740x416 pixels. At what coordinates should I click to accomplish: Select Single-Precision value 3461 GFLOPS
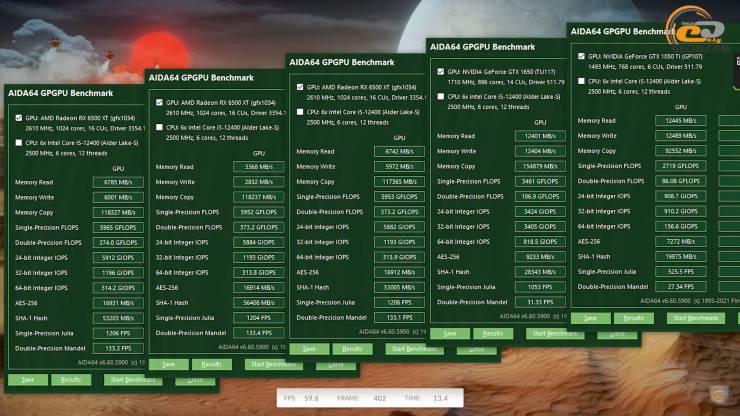pyautogui.click(x=540, y=181)
